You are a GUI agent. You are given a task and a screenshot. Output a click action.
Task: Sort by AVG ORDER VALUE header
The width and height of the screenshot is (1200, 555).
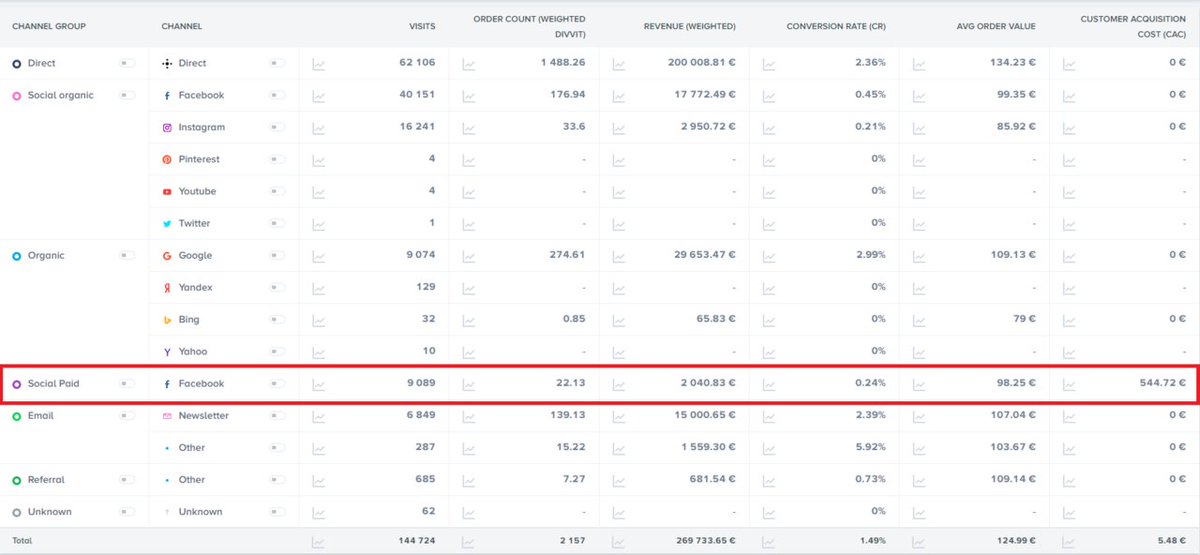tap(995, 26)
